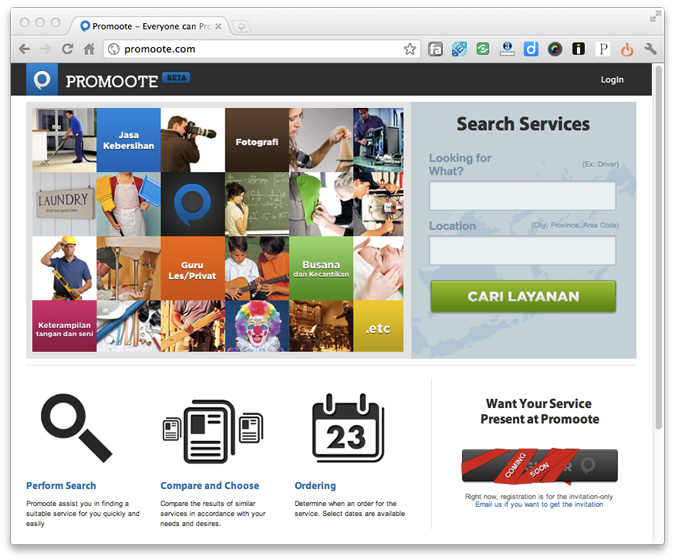Close the Promoote browser tab

(218, 26)
